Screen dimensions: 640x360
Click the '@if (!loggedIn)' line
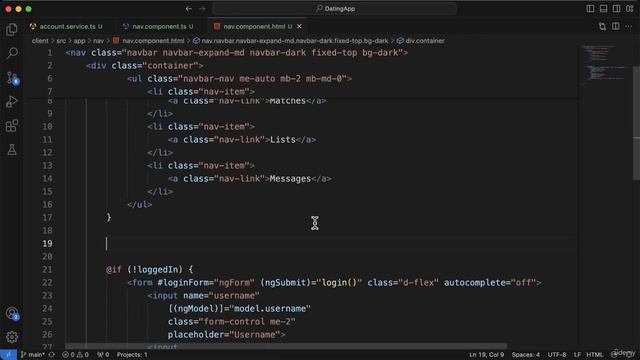pos(149,270)
